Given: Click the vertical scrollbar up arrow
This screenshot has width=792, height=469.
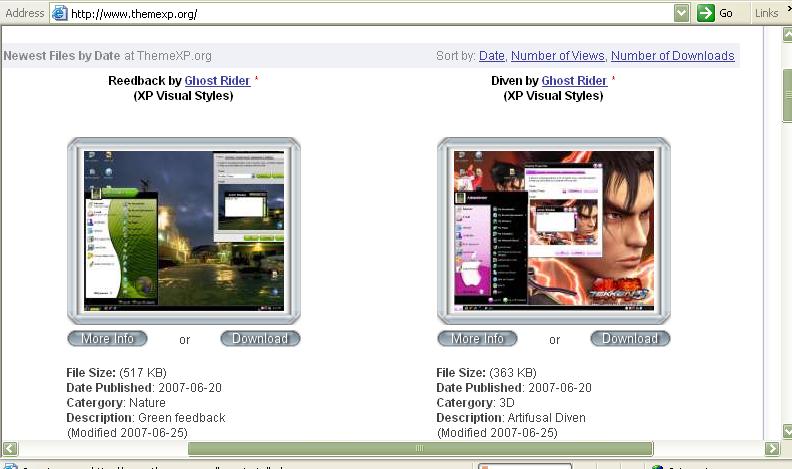Looking at the screenshot, I should (787, 34).
